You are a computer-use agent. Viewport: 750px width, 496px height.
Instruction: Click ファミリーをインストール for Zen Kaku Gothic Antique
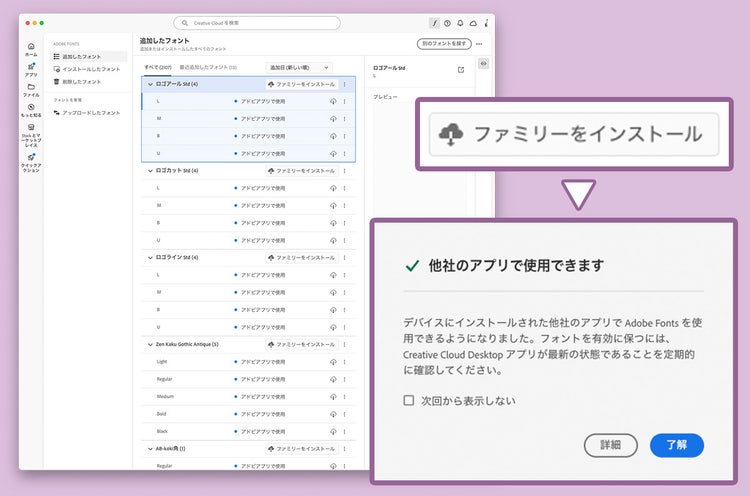point(301,344)
